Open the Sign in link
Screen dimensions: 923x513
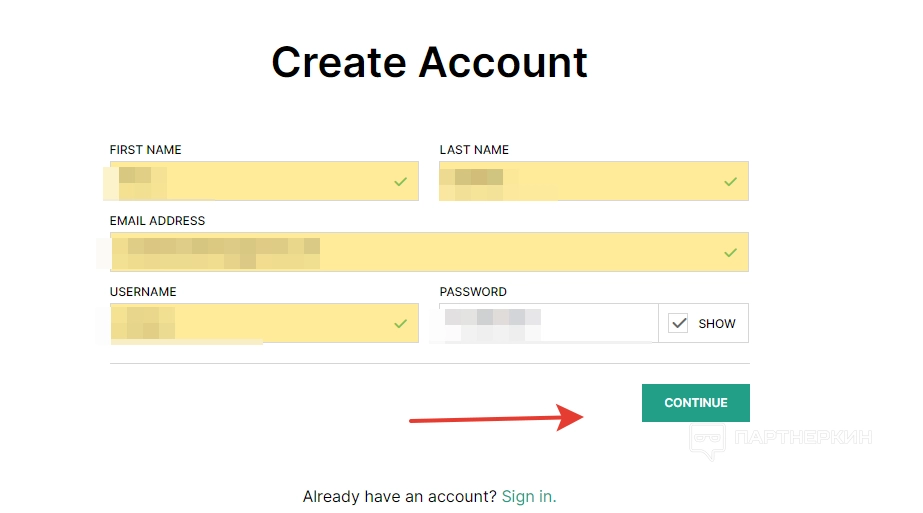pos(529,496)
